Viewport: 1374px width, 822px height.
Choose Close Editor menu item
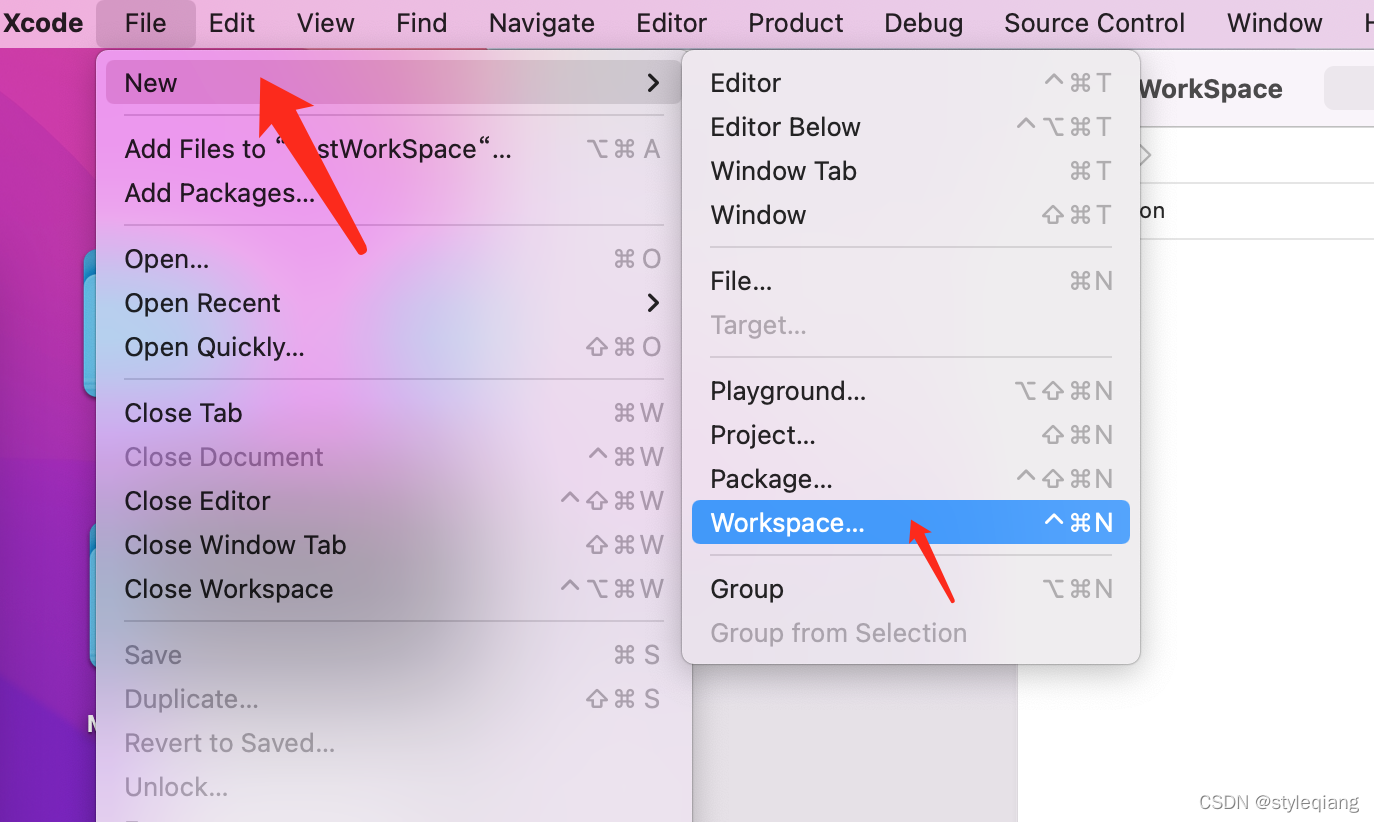click(393, 501)
